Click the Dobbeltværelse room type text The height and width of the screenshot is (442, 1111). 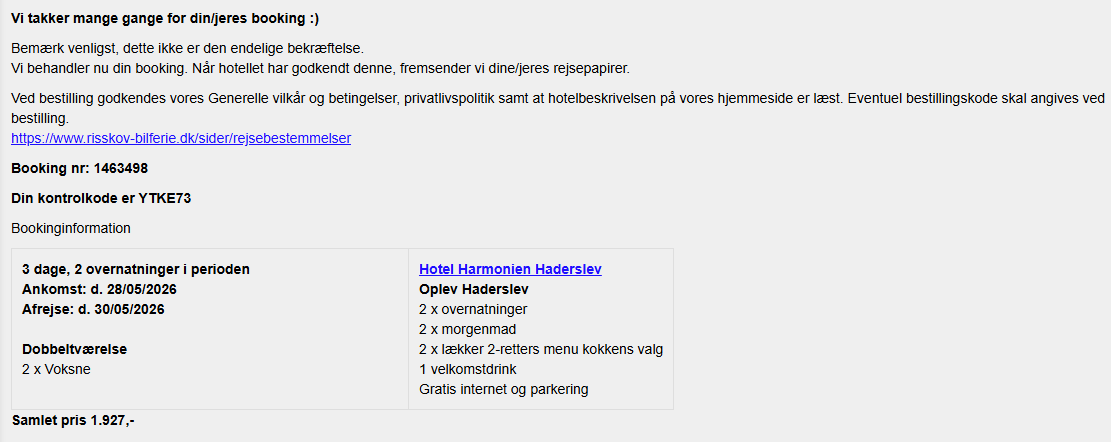coord(75,349)
